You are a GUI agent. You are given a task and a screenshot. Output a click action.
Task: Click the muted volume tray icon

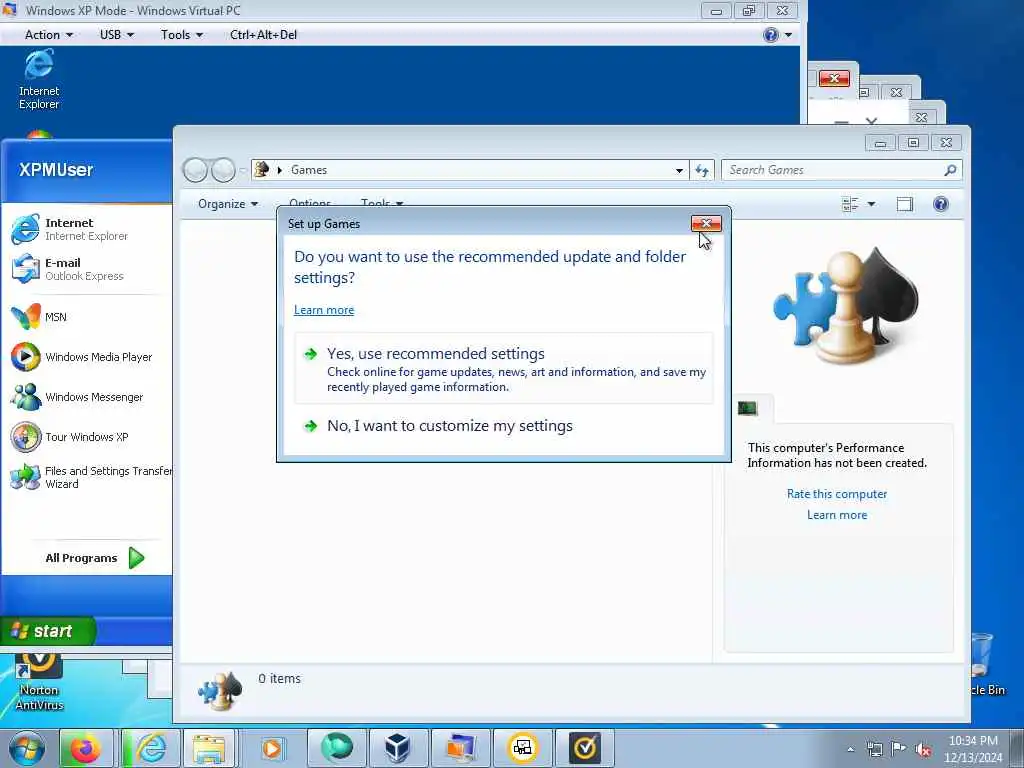[923, 749]
